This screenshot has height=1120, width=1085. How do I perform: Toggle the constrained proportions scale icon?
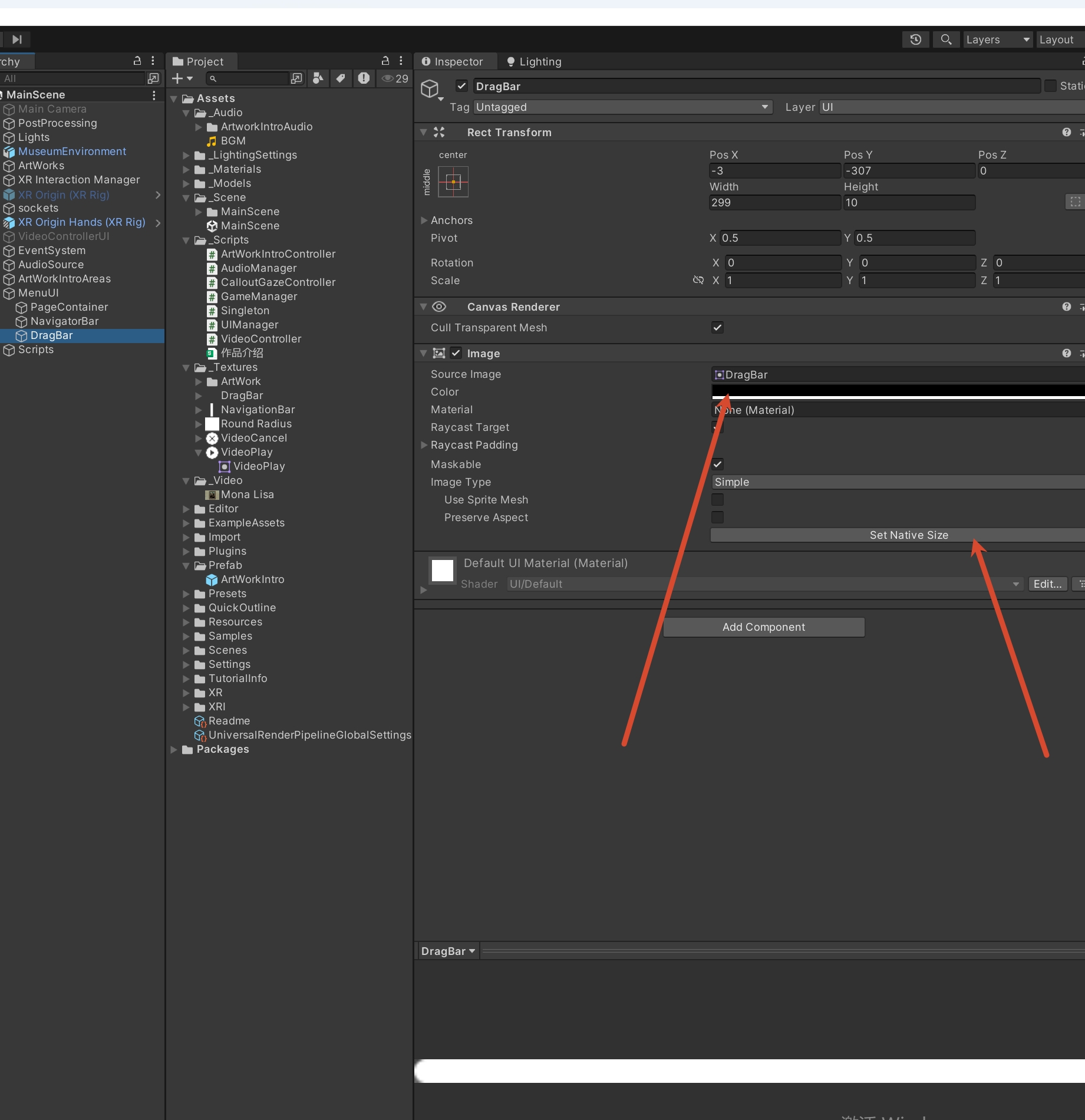[x=698, y=280]
